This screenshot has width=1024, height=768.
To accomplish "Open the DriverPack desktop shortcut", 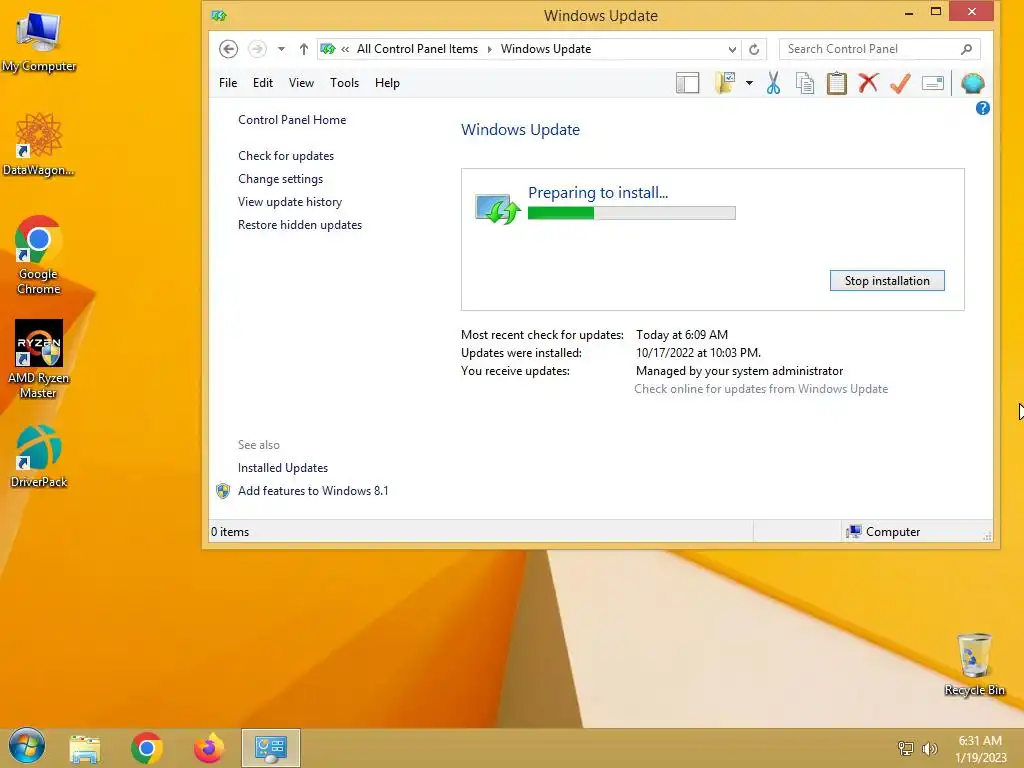I will [39, 457].
